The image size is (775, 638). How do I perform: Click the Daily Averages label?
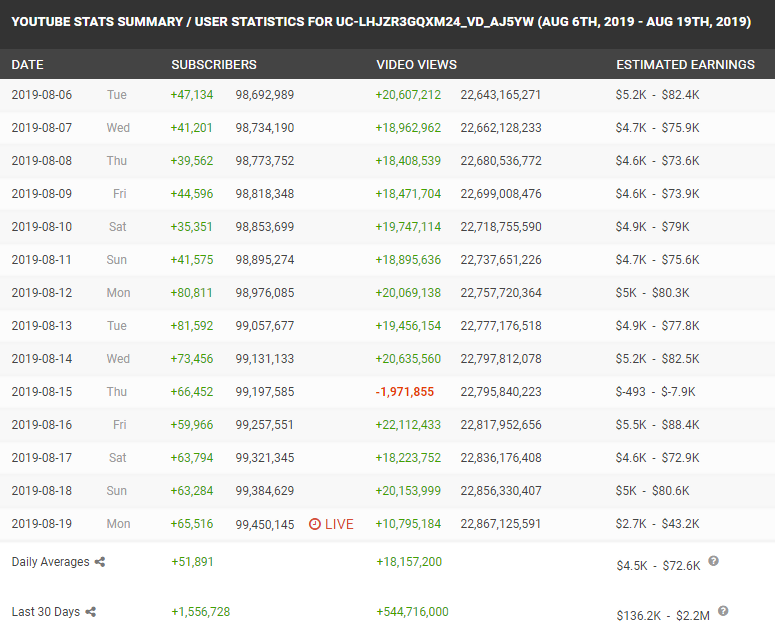(x=50, y=562)
